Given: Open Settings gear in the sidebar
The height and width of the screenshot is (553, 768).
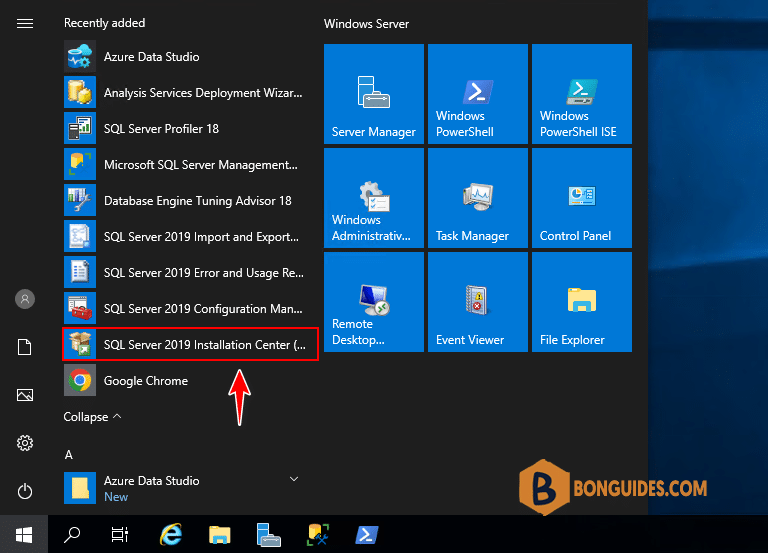Looking at the screenshot, I should pos(25,443).
